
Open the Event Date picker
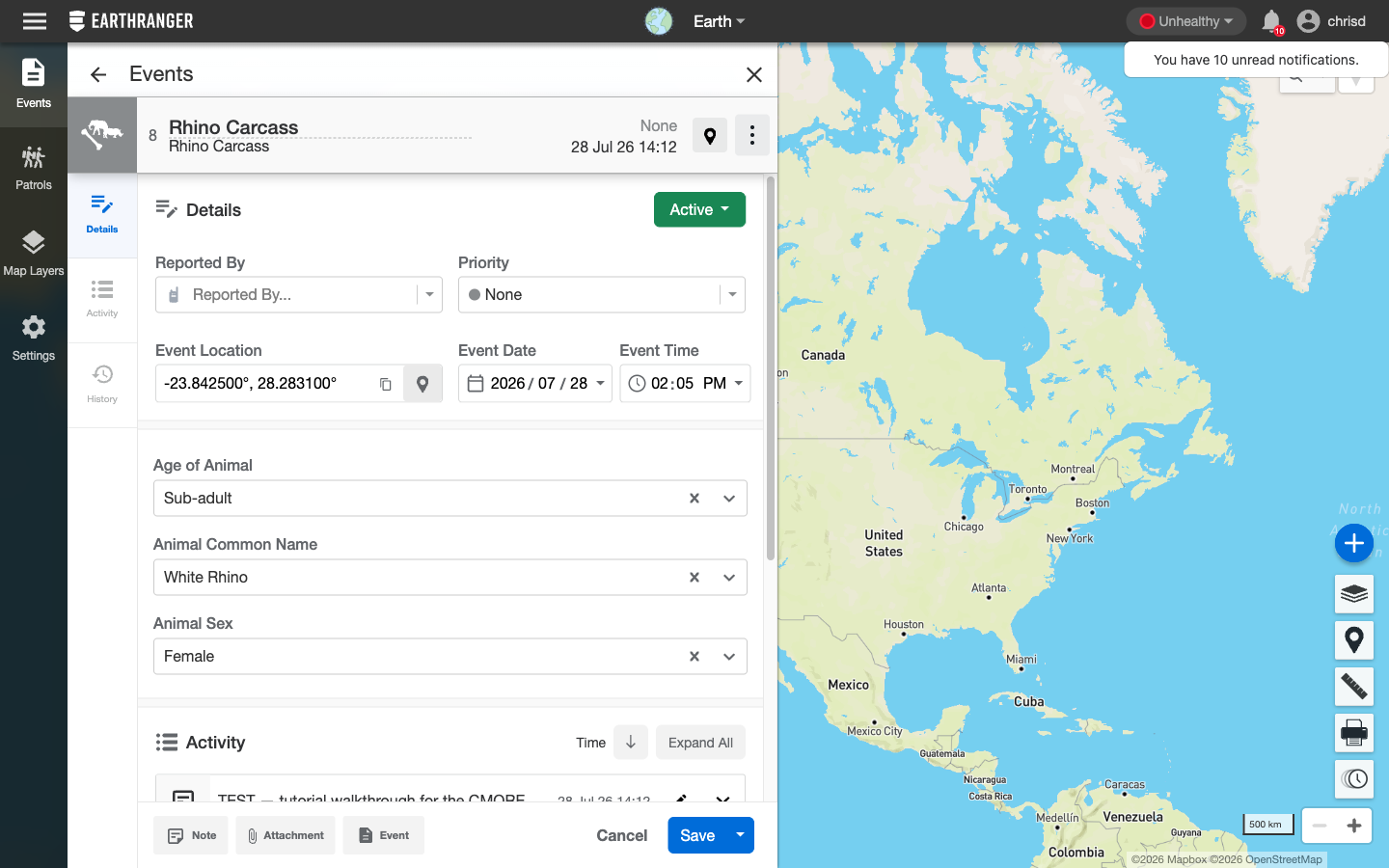[x=535, y=384]
